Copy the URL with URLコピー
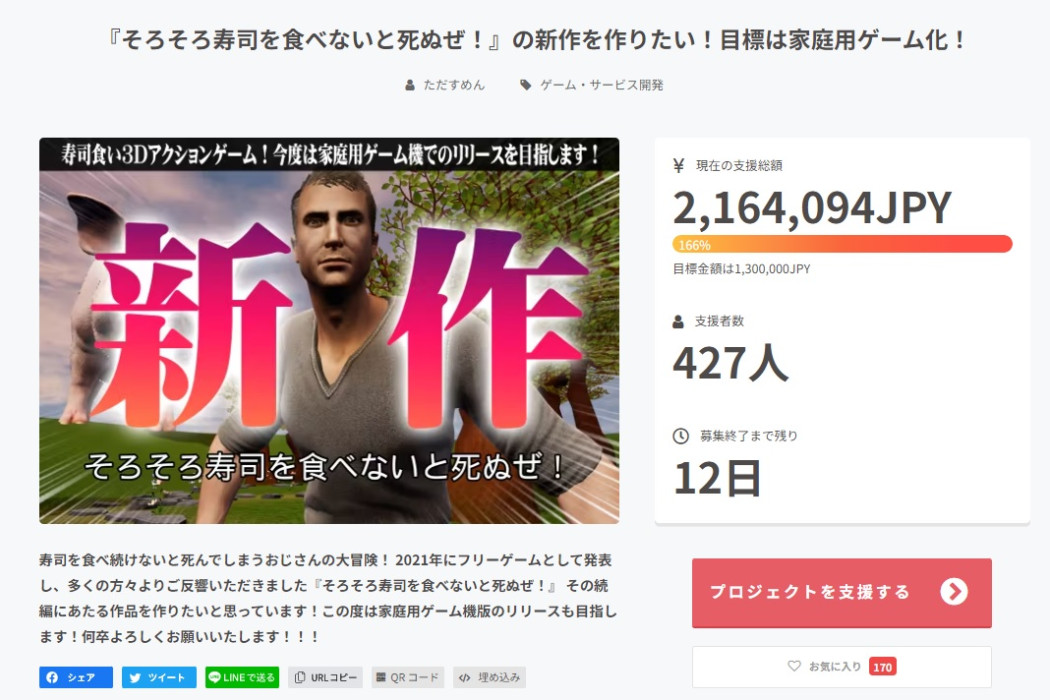Screen dimensions: 1050x700 pyautogui.click(x=326, y=677)
